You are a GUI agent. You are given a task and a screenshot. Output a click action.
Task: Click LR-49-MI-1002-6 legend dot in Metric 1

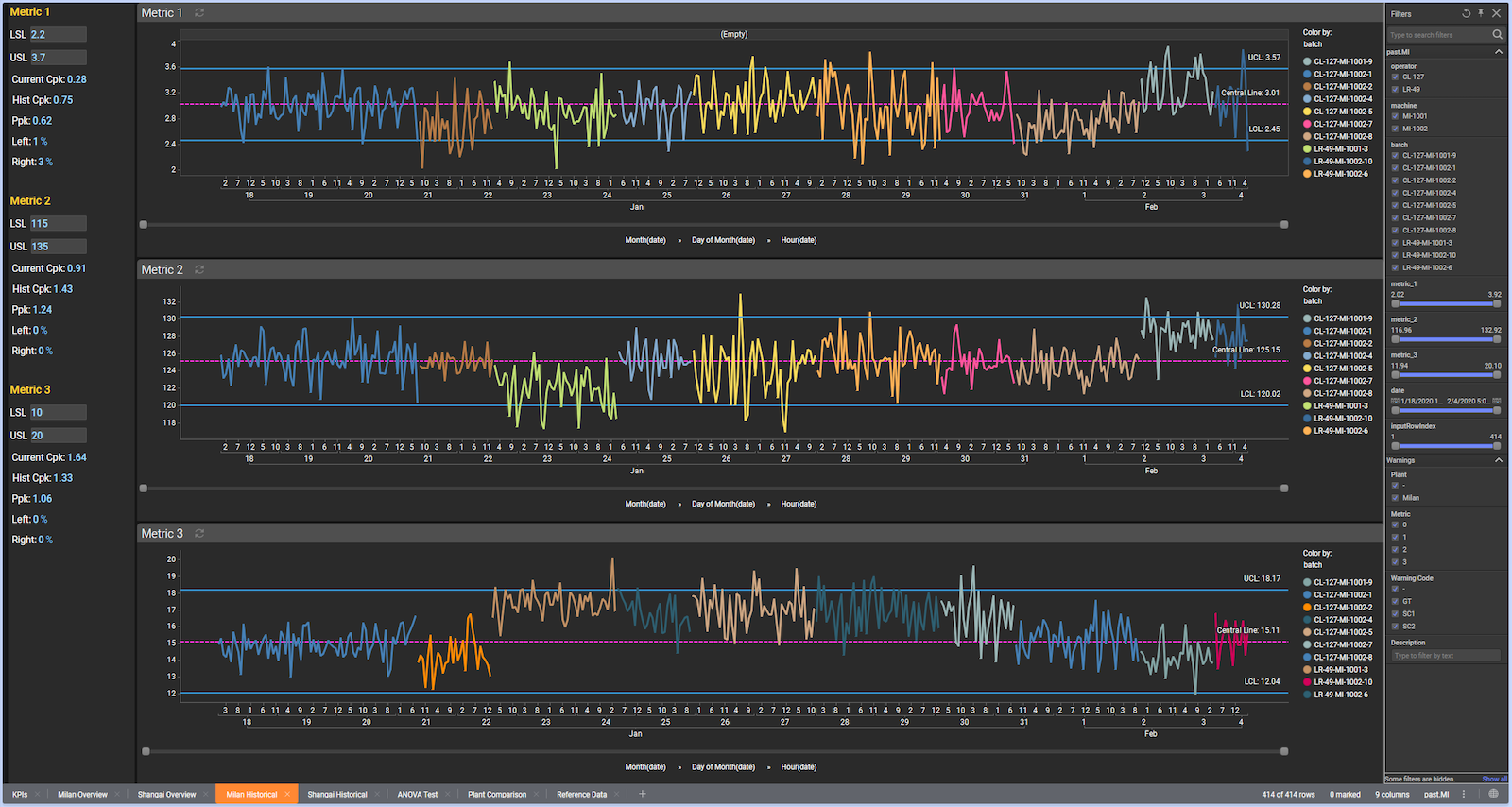click(1307, 174)
